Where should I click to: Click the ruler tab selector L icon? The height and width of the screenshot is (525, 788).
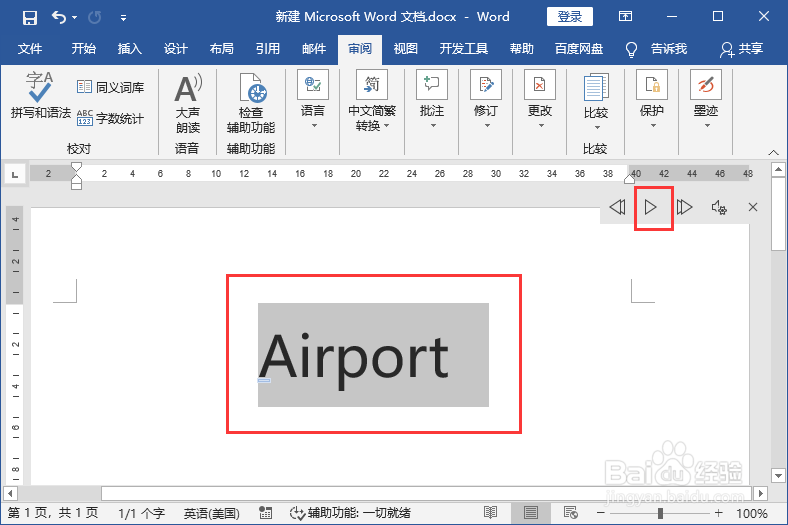[x=15, y=175]
